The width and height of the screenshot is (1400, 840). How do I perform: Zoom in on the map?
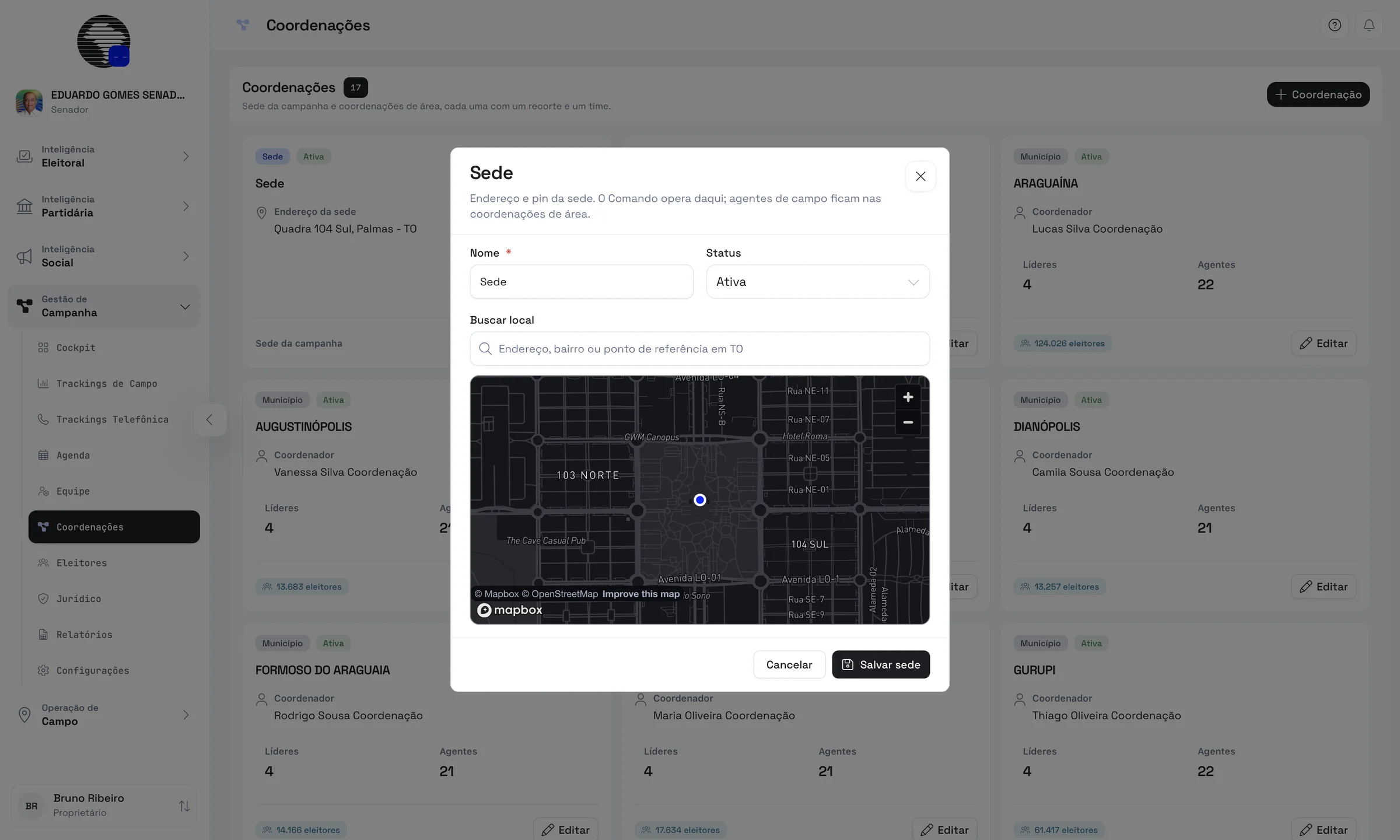pos(908,397)
